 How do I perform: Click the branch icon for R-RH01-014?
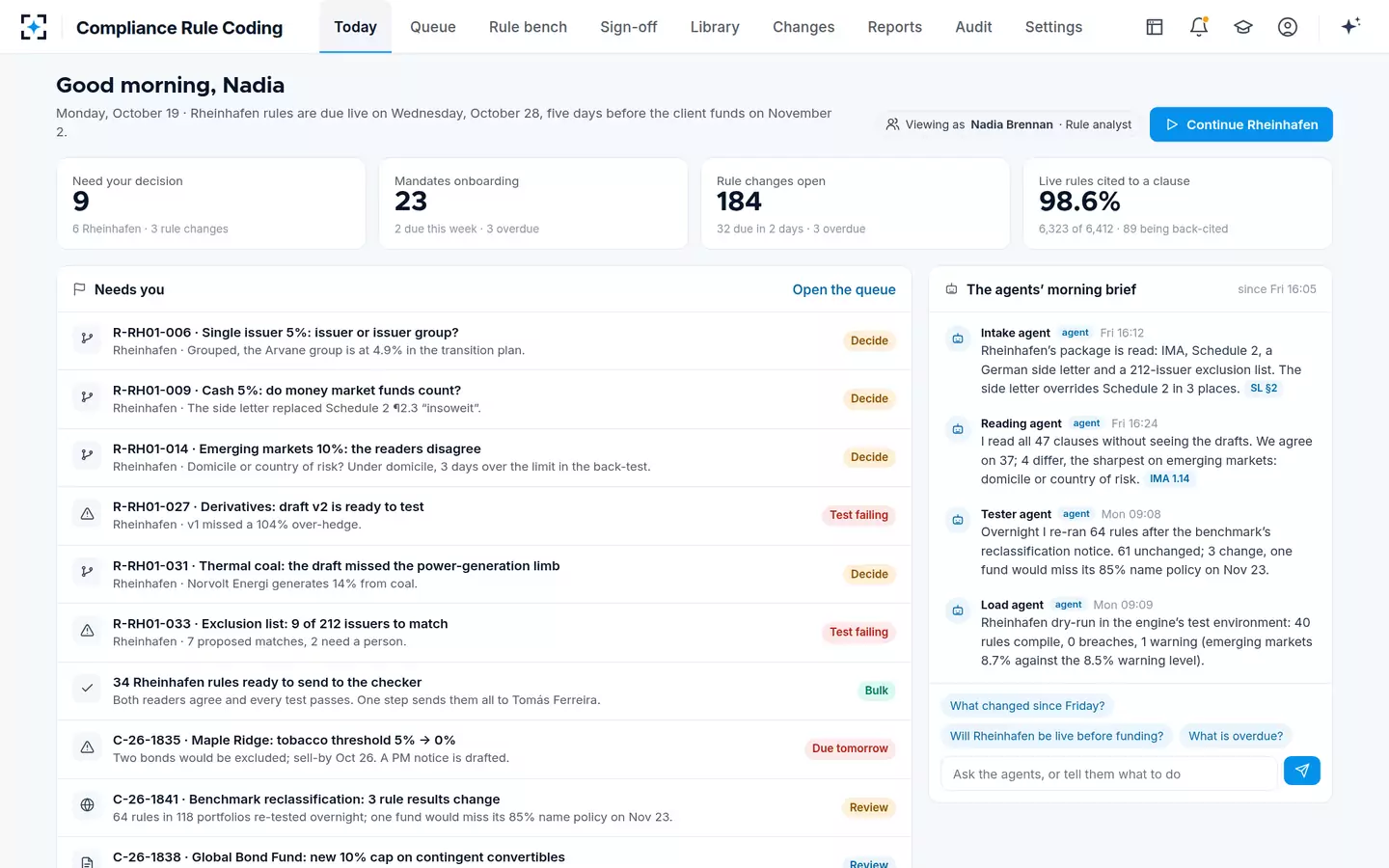pyautogui.click(x=87, y=455)
